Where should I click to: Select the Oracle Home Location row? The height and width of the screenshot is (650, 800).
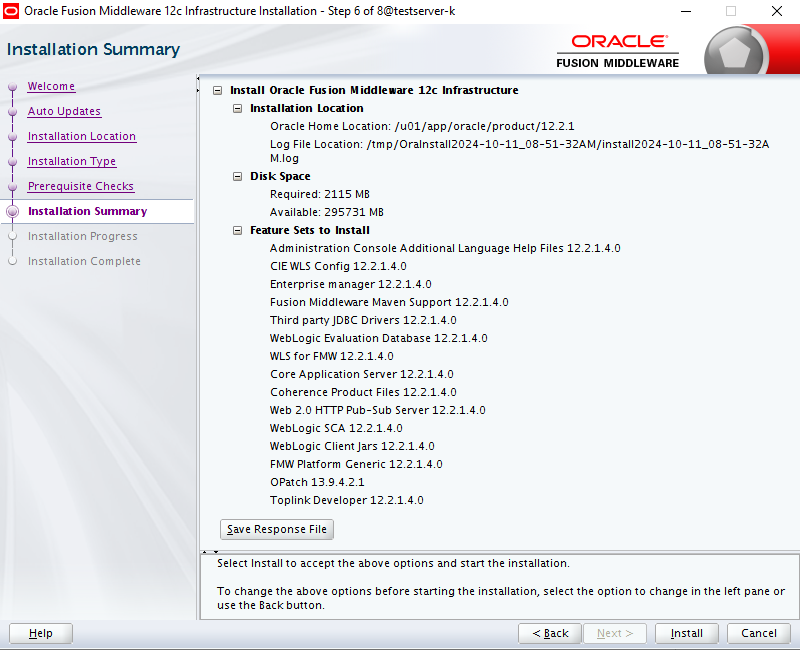pyautogui.click(x=422, y=126)
